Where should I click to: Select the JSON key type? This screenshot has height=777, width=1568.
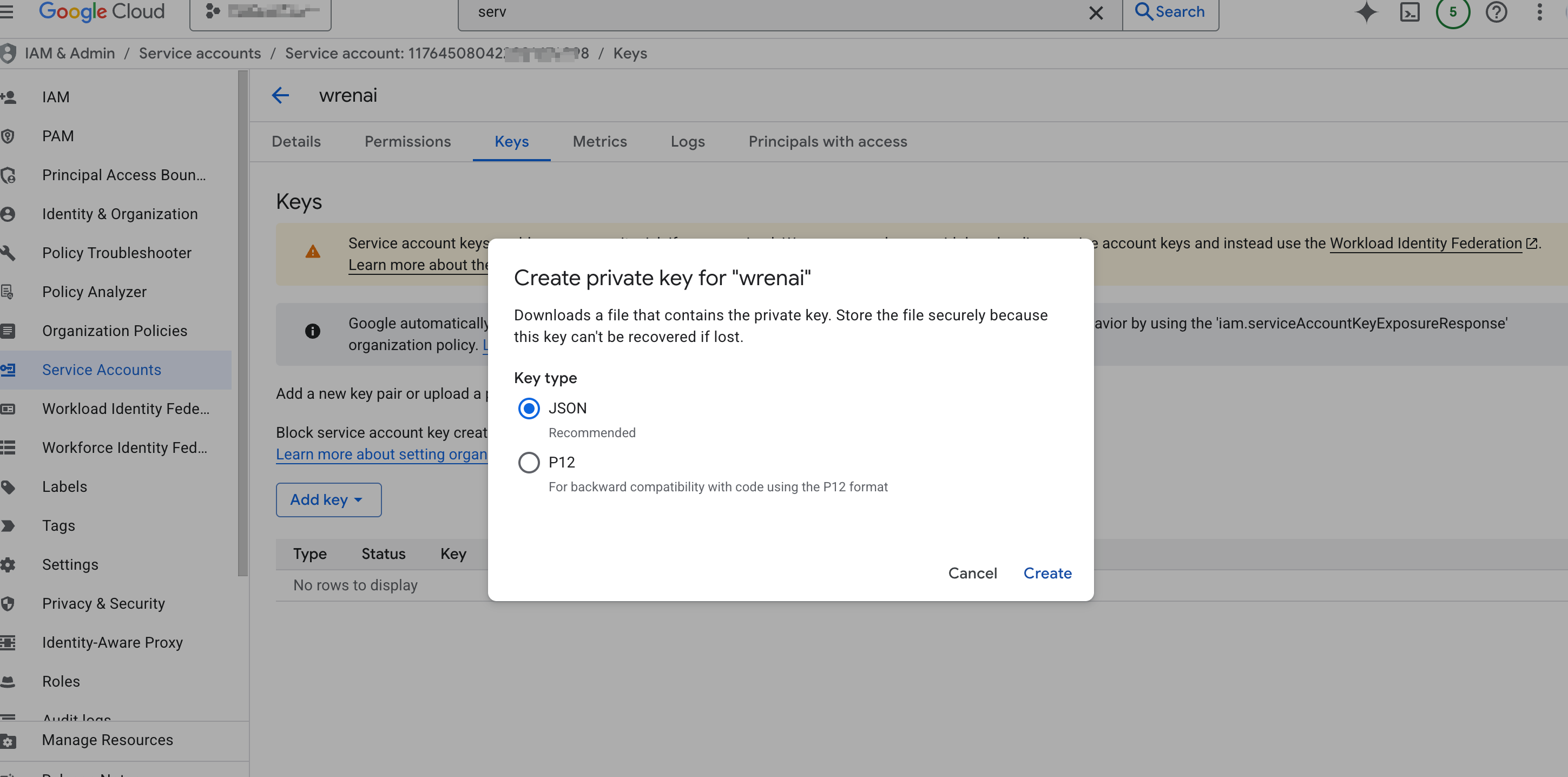point(528,409)
